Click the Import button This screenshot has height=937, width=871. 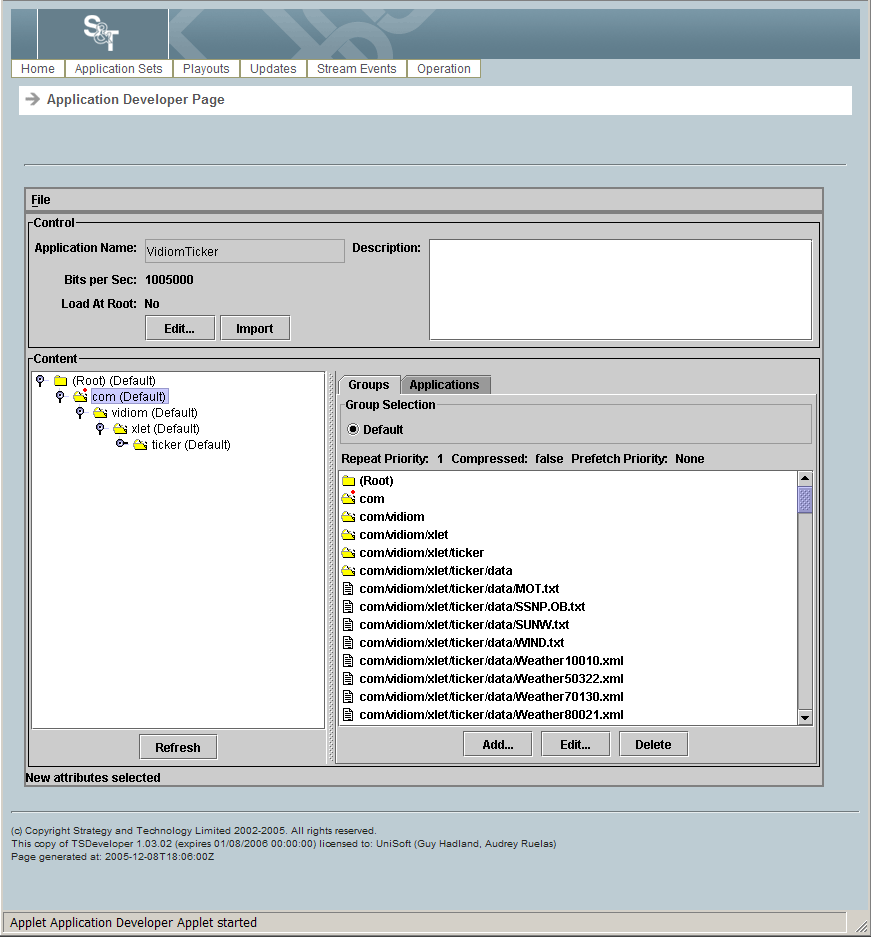tap(255, 329)
